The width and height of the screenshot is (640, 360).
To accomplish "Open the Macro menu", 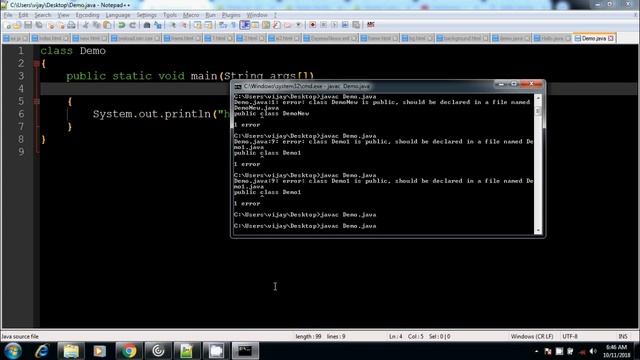I will 191,15.
